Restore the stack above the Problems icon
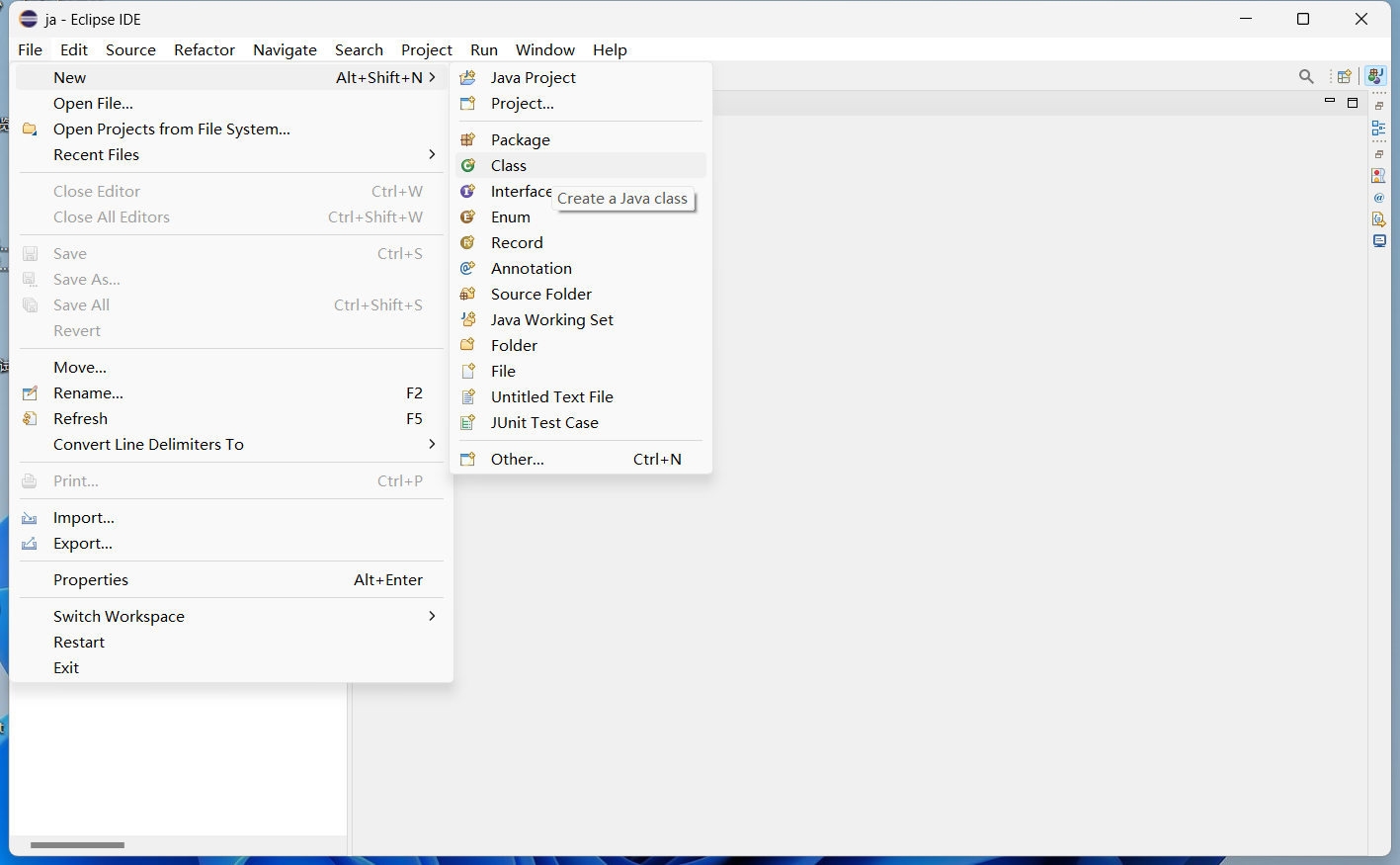This screenshot has height=865, width=1400. click(1379, 154)
